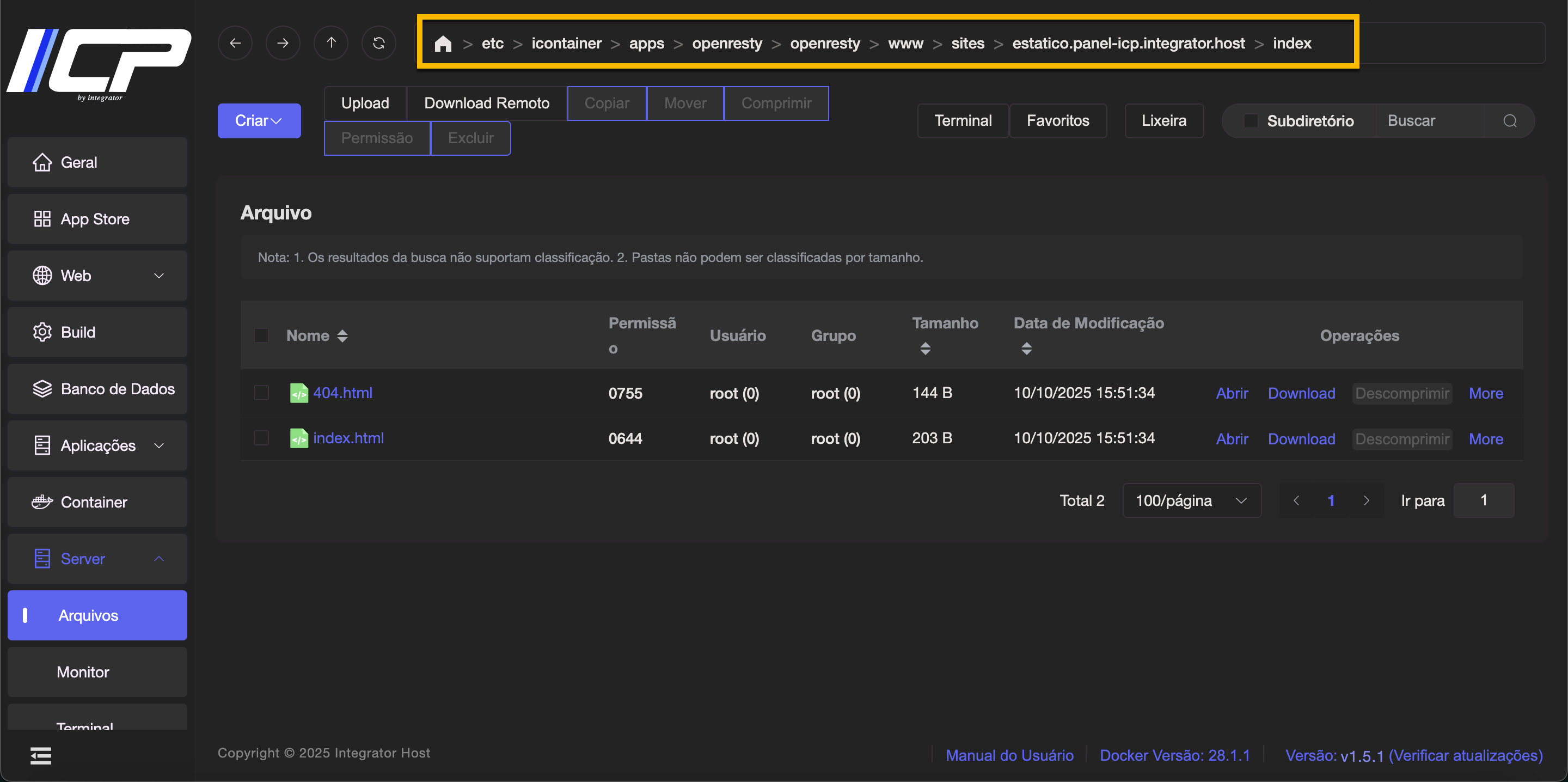
Task: Select the index.html row checkbox
Action: click(261, 438)
